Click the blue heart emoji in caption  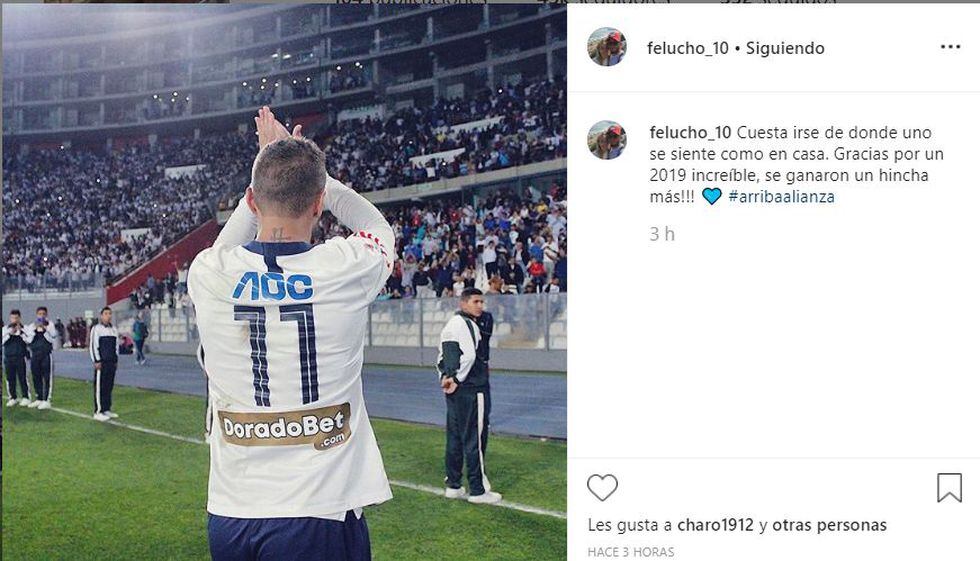tap(711, 196)
